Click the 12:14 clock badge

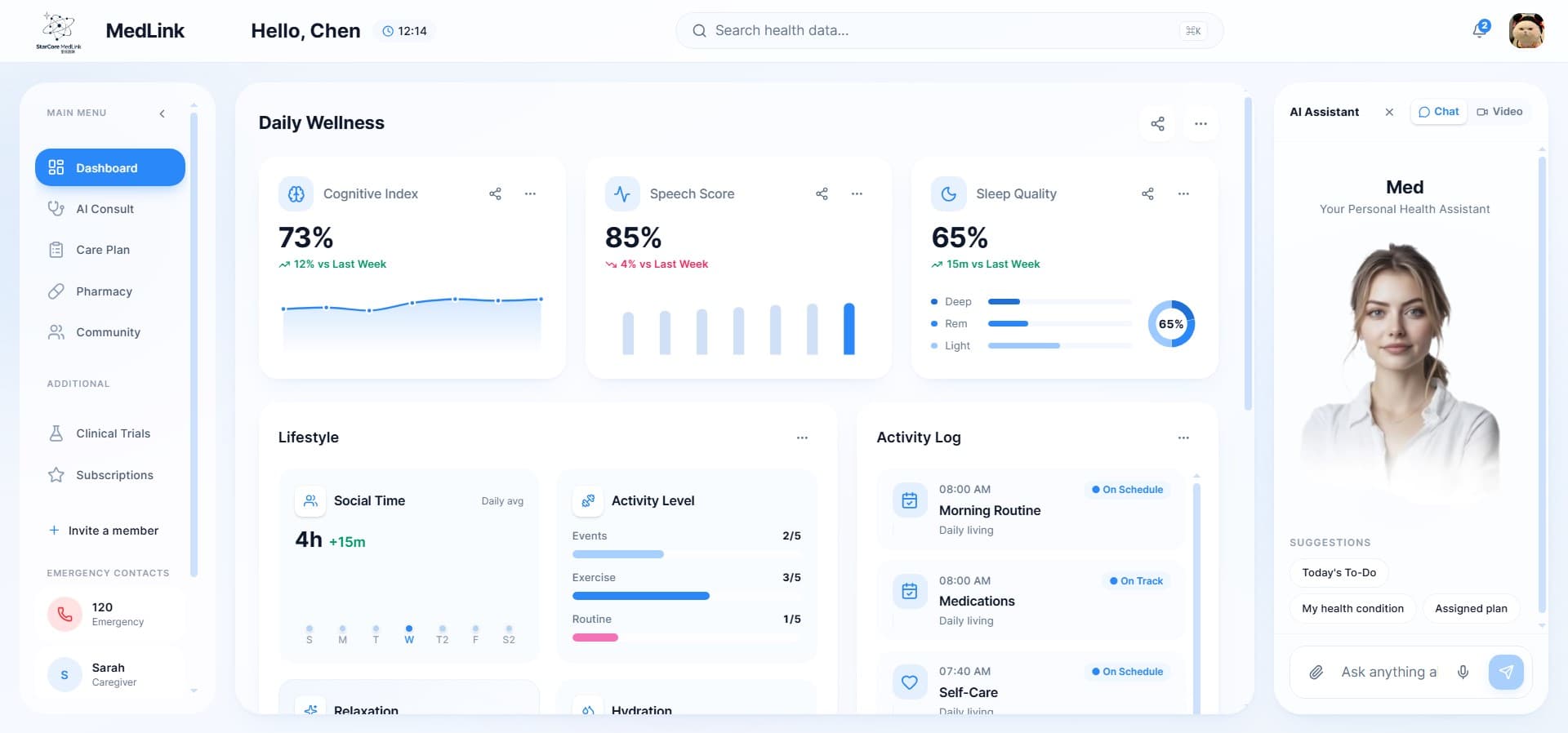click(405, 31)
